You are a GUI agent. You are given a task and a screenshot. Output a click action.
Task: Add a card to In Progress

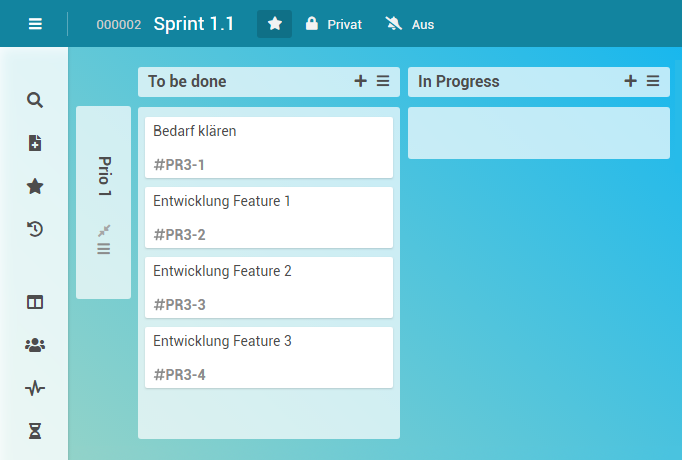[x=630, y=81]
